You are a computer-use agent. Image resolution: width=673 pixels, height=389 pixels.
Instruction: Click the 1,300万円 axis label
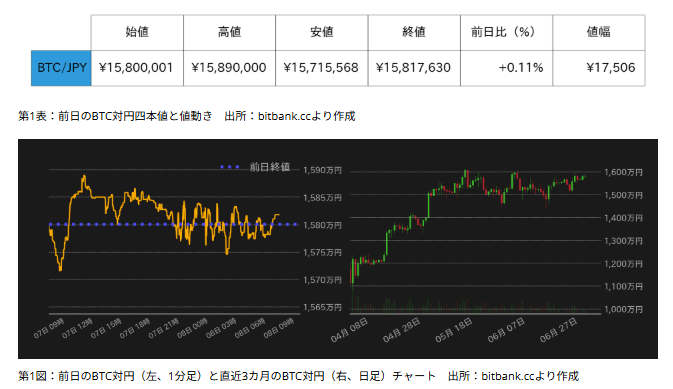click(623, 241)
